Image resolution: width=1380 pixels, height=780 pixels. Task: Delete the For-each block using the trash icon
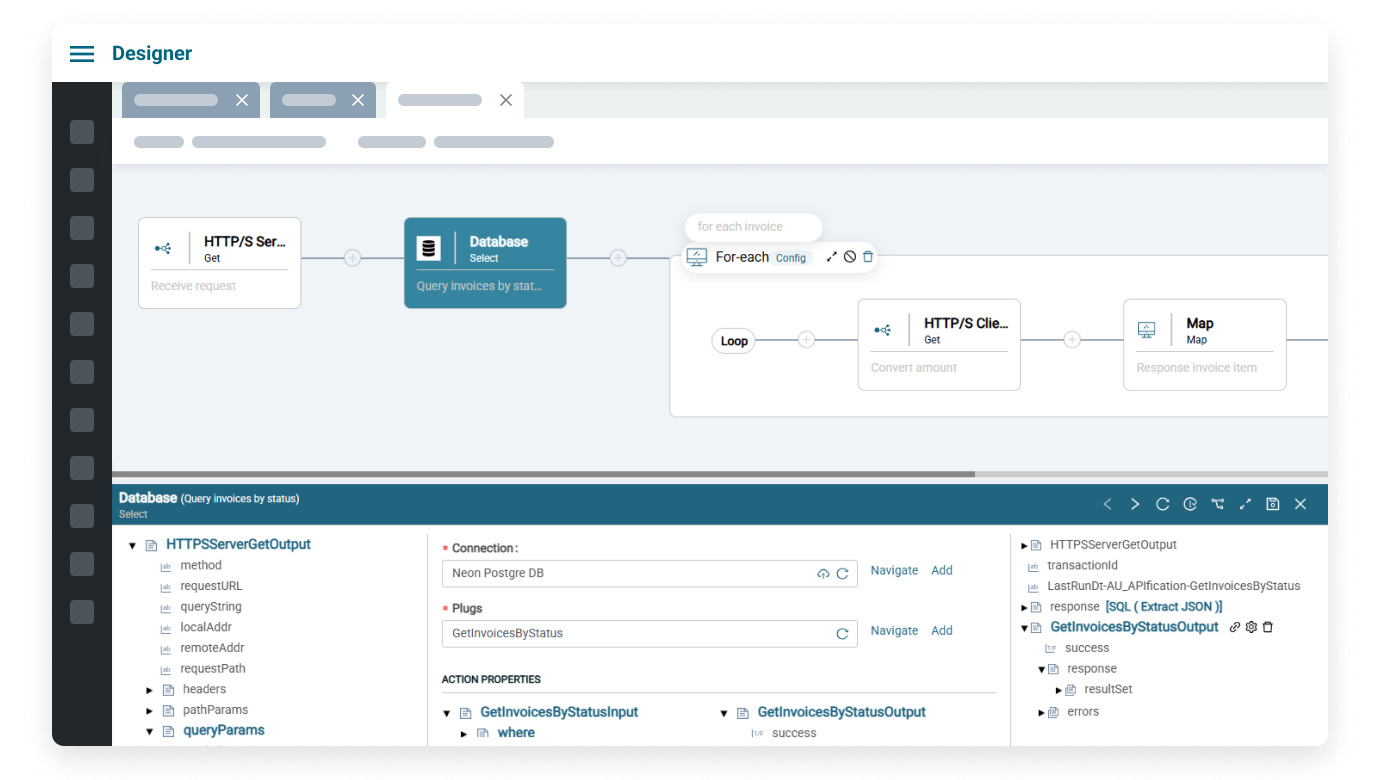click(868, 257)
